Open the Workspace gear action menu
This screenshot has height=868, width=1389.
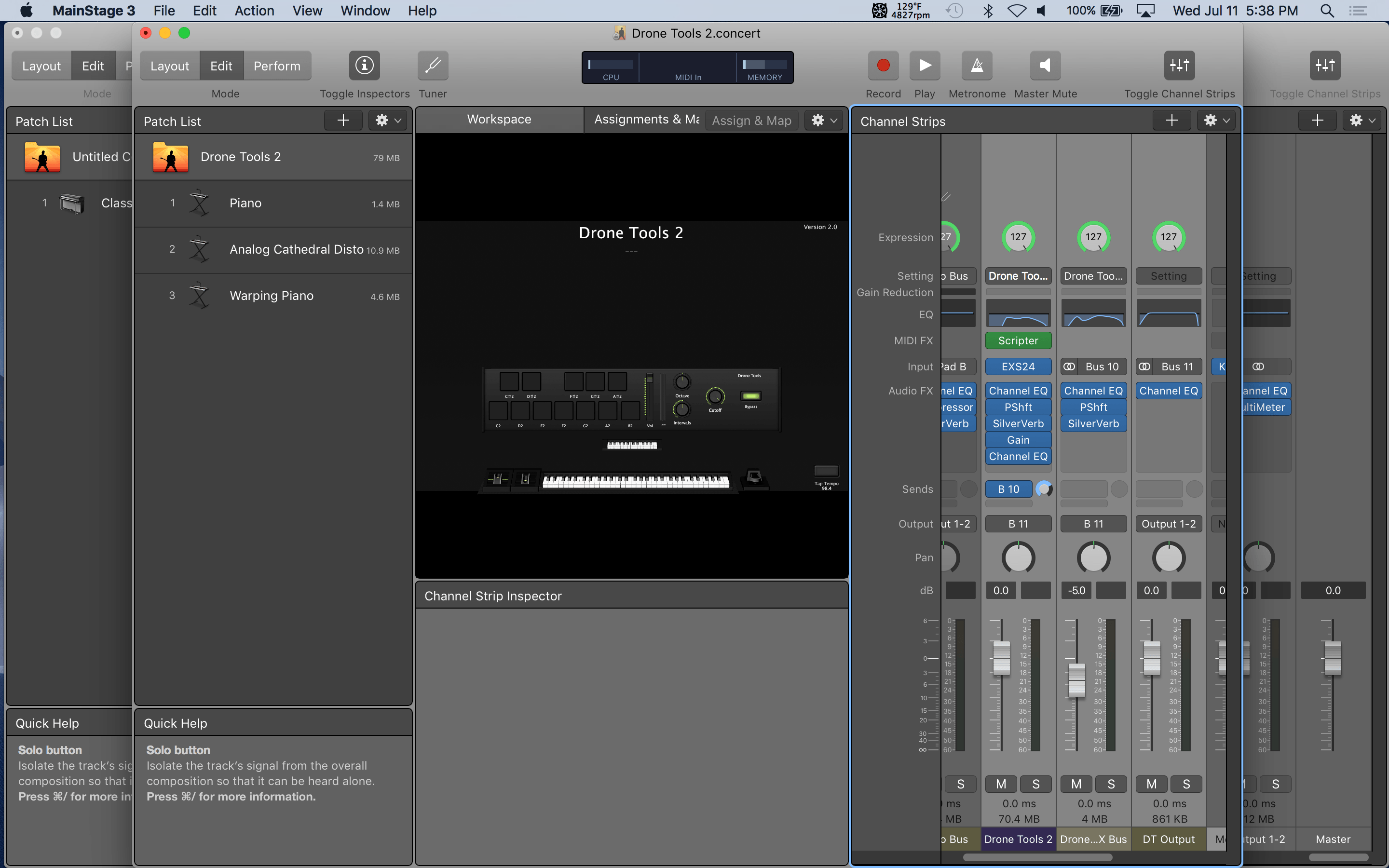tap(824, 120)
